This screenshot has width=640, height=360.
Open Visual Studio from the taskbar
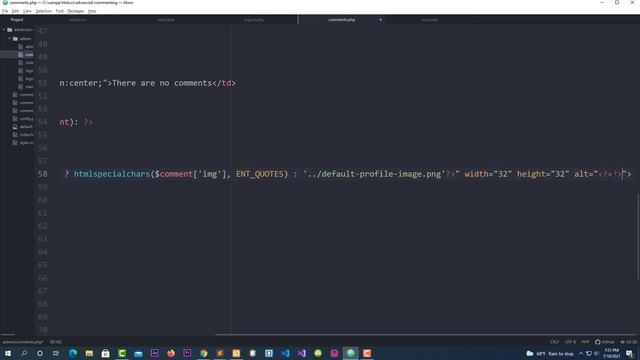[x=301, y=353]
